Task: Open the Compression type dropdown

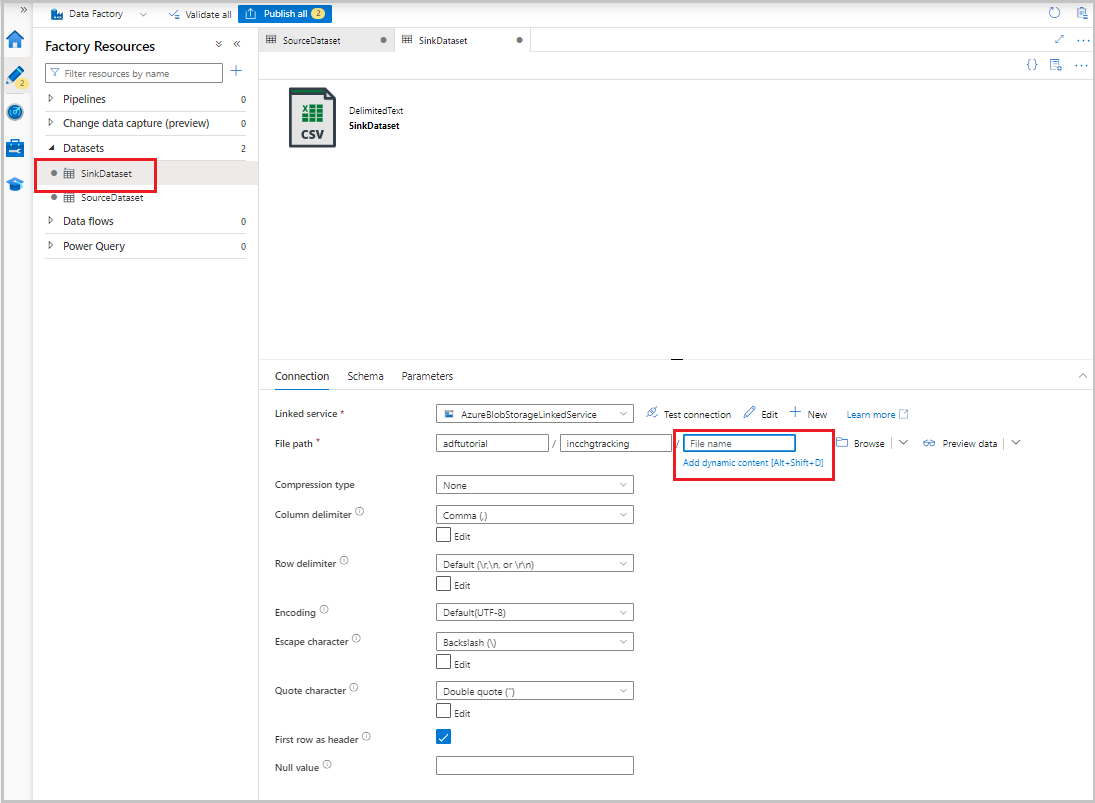Action: point(535,485)
